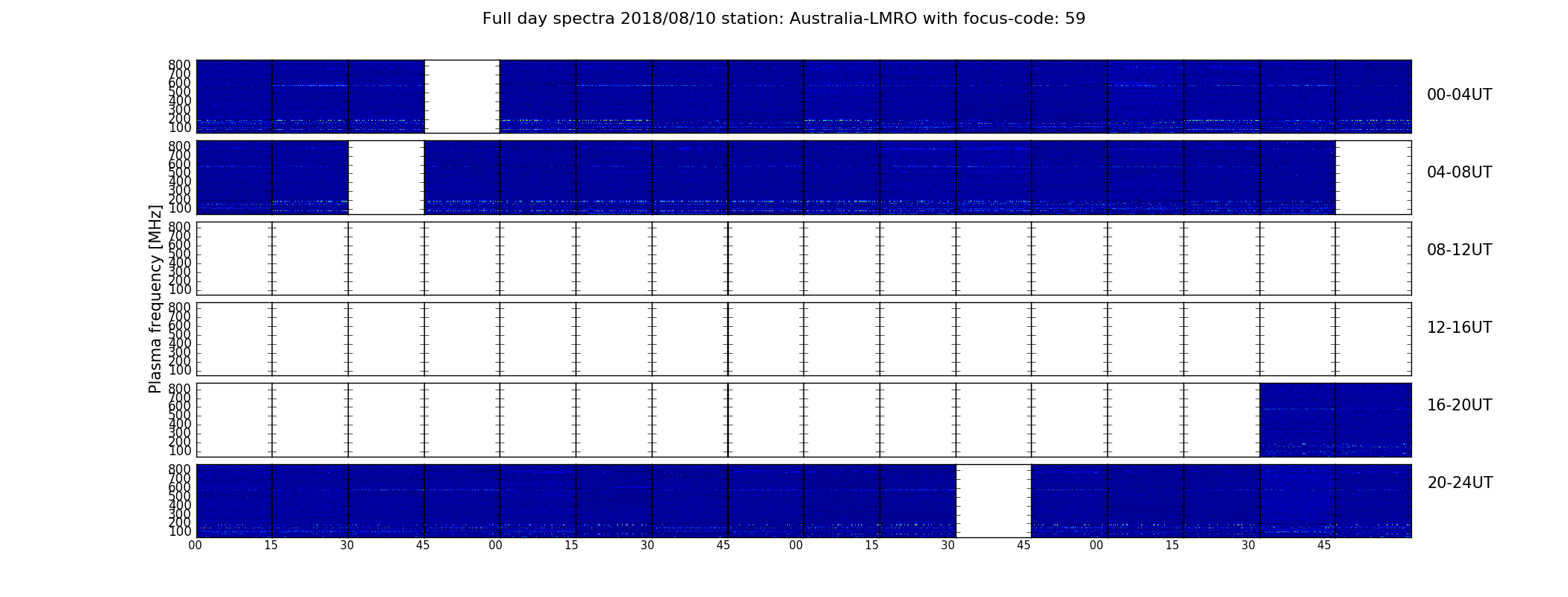Click the white data gap in 20-24UT spectrogram
Screen dimensions: 1568x597
(x=993, y=501)
